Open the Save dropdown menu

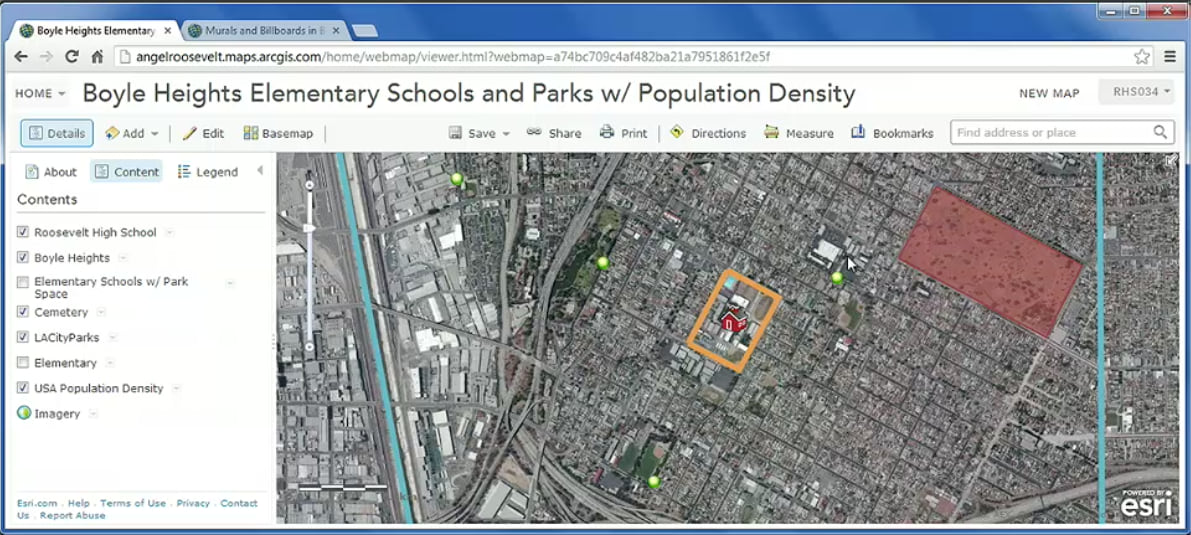tap(479, 133)
